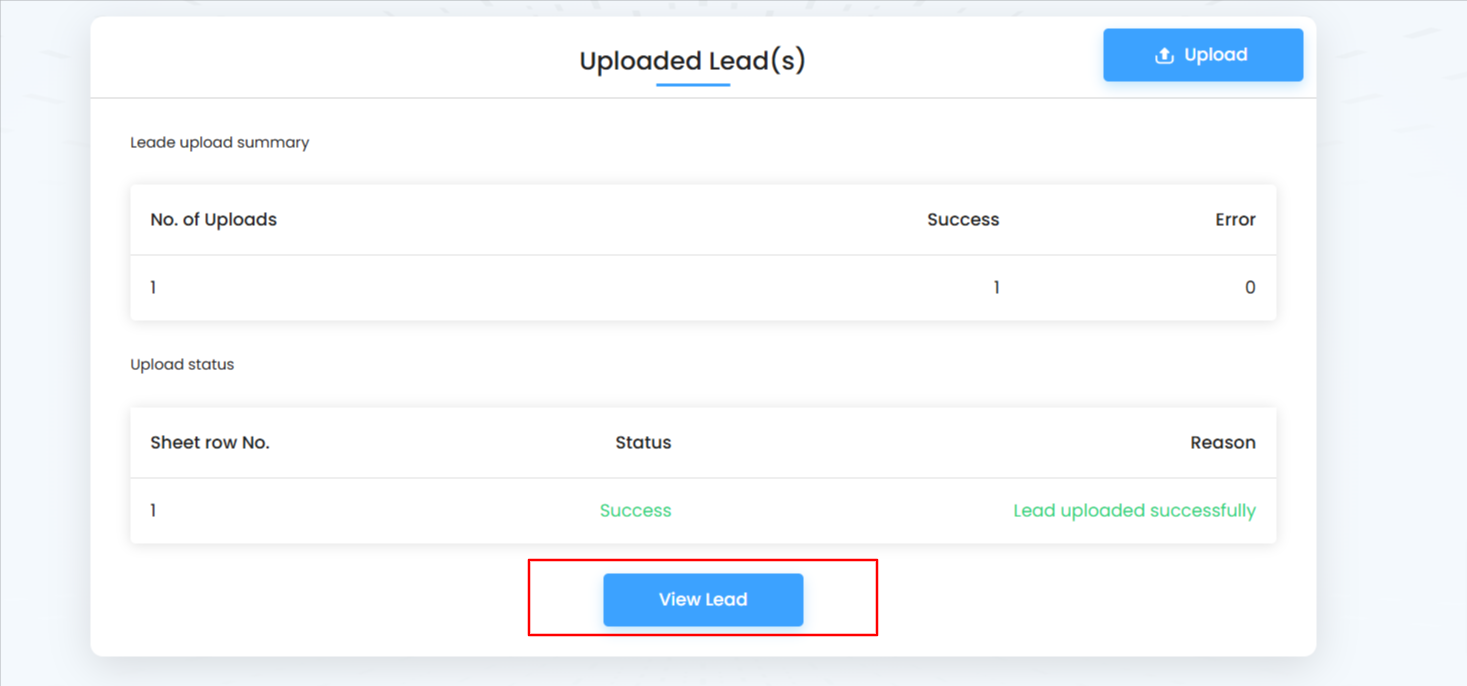Select sheet row number 1 cell
Screen dimensions: 1467x686
[x=153, y=511]
